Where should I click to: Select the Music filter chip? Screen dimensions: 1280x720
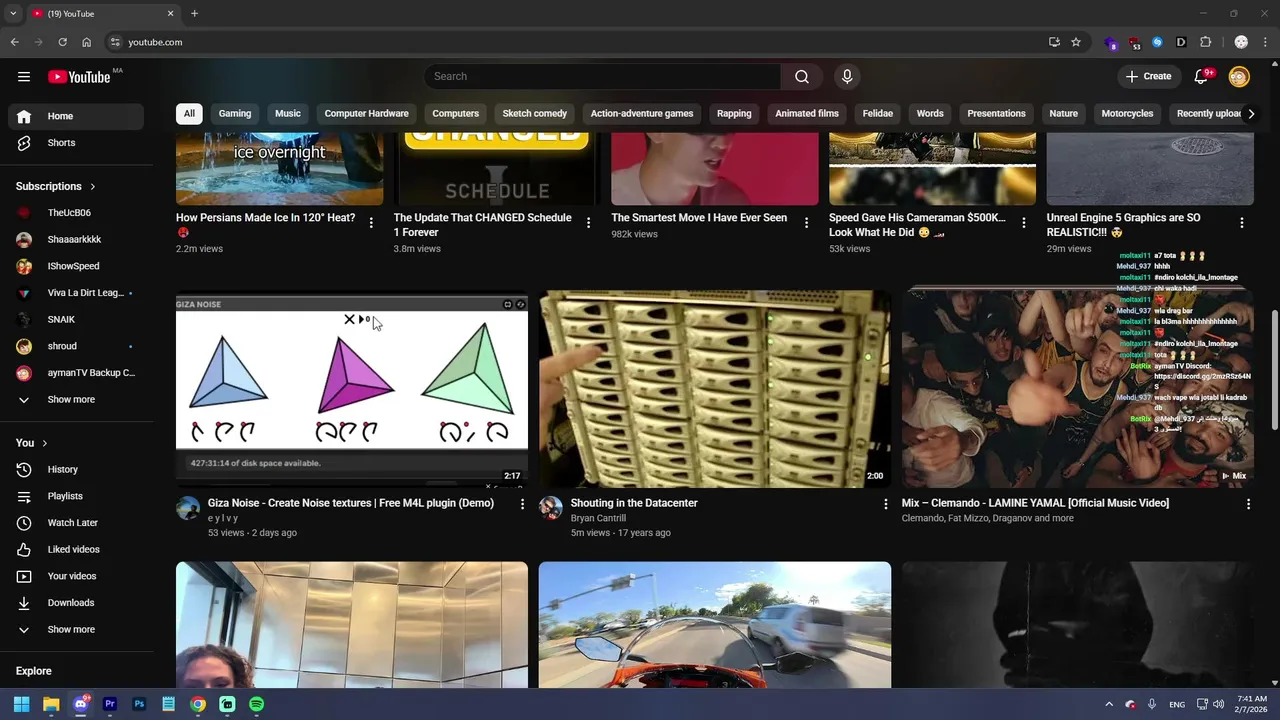coord(288,114)
